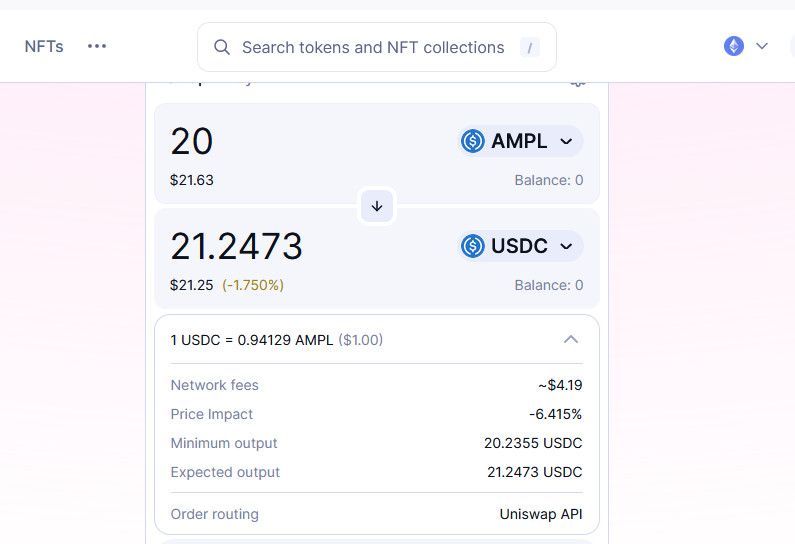
Task: Open the NFTs navigation tab
Action: click(44, 46)
